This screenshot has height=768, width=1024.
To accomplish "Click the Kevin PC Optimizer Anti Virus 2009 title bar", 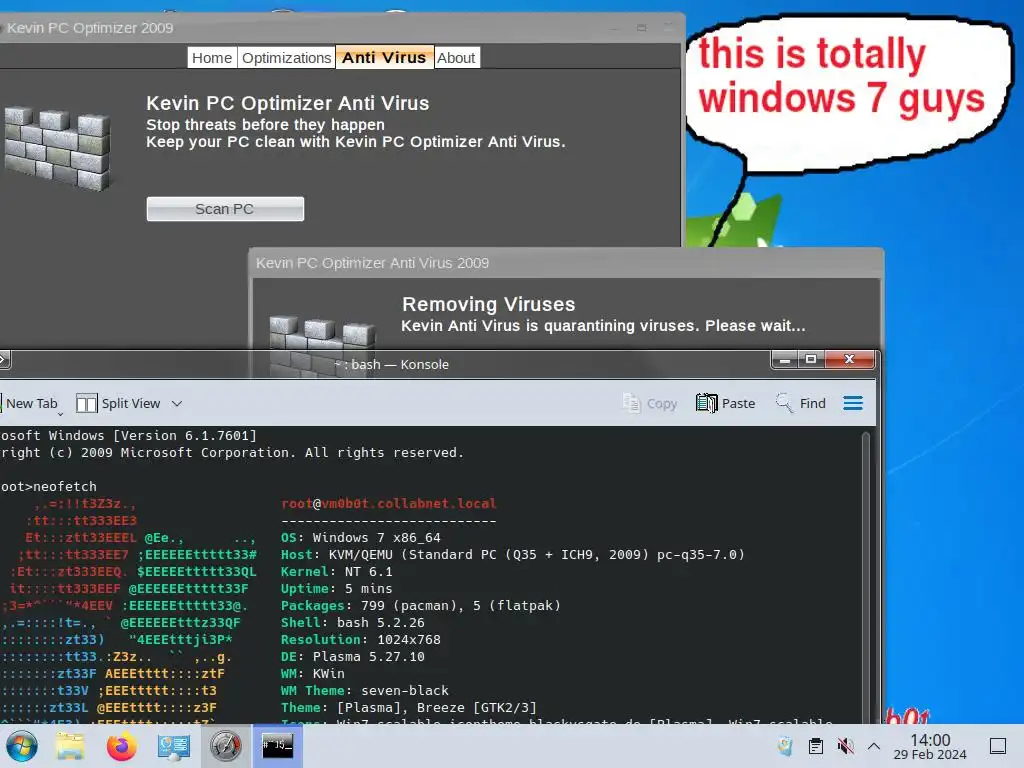I will click(x=565, y=263).
